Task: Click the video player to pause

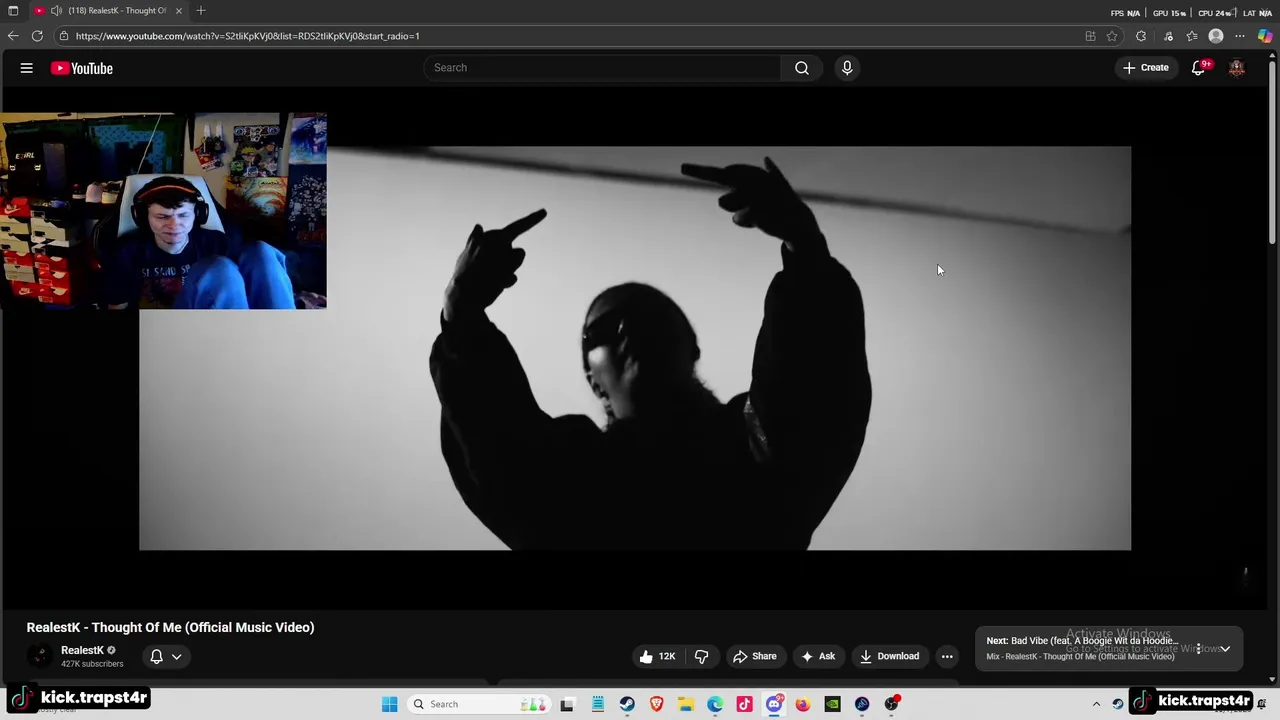Action: point(635,348)
